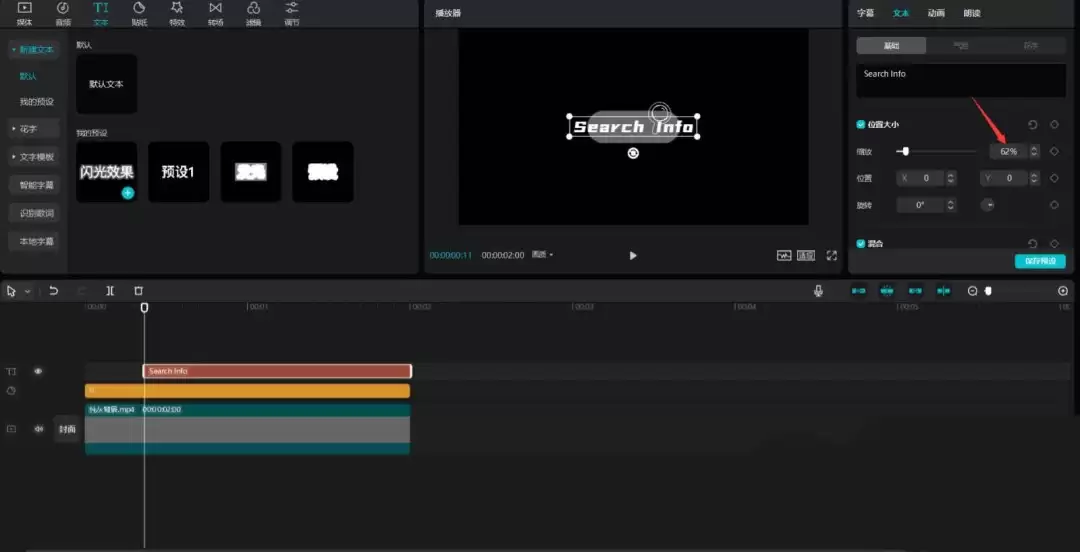The height and width of the screenshot is (552, 1080).
Task: Hide the text track with the eye icon
Action: (x=38, y=371)
